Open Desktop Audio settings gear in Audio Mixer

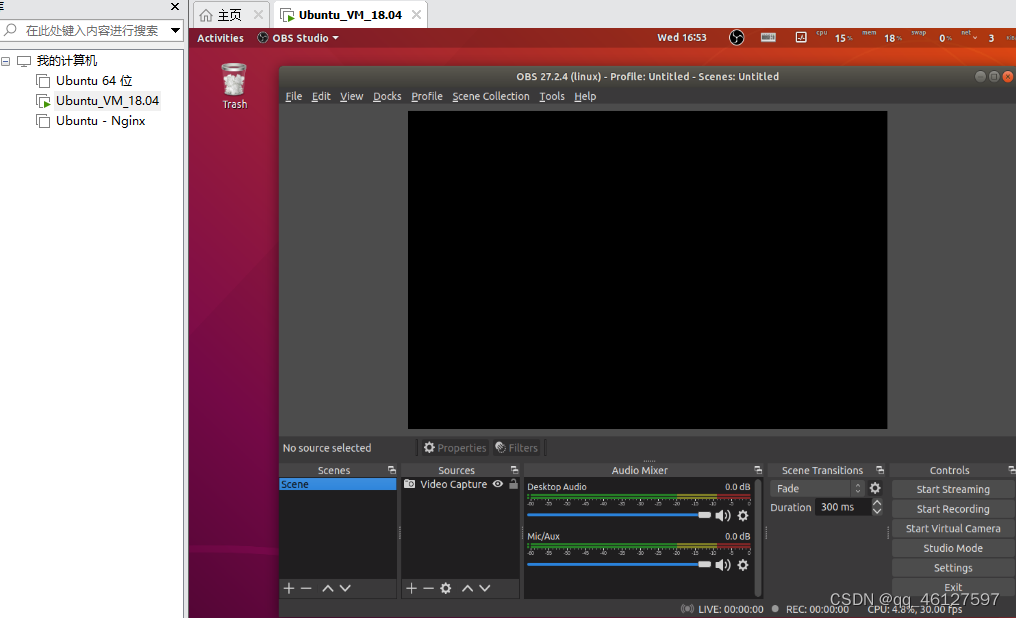(742, 515)
